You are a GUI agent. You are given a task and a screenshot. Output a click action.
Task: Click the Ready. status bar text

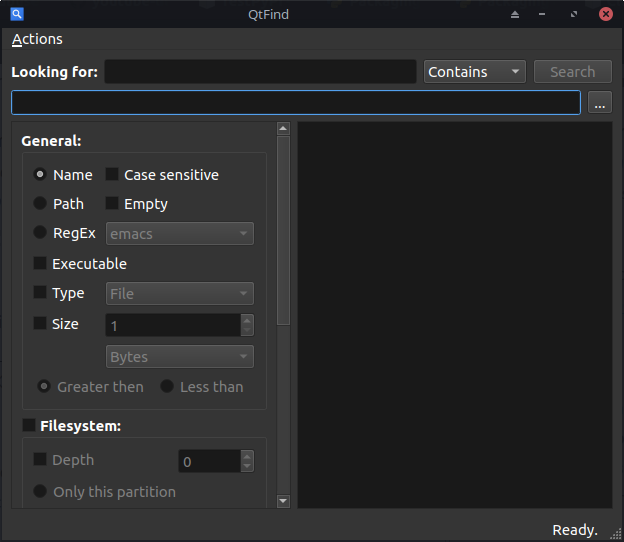[x=575, y=530]
